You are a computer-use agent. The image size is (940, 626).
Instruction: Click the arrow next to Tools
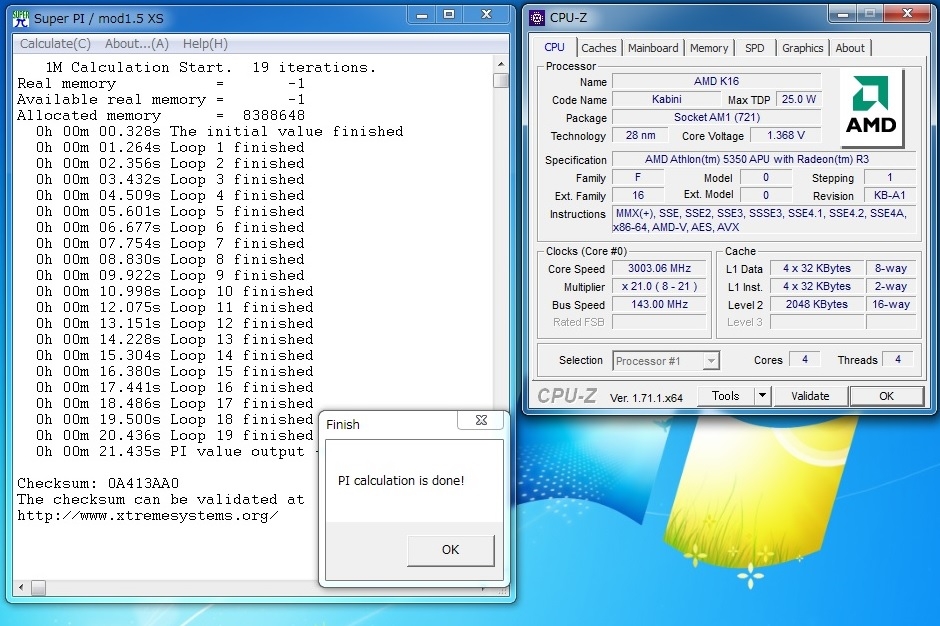pyautogui.click(x=762, y=396)
